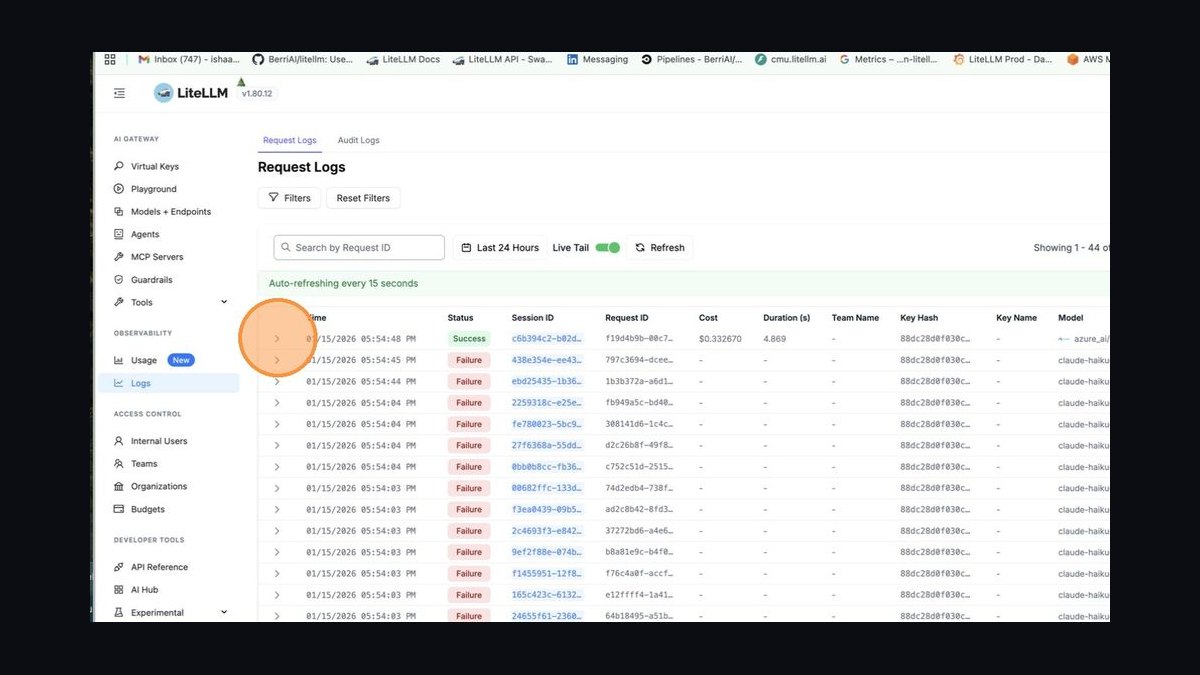
Task: Open the Metrics bookmark
Action: 889,60
